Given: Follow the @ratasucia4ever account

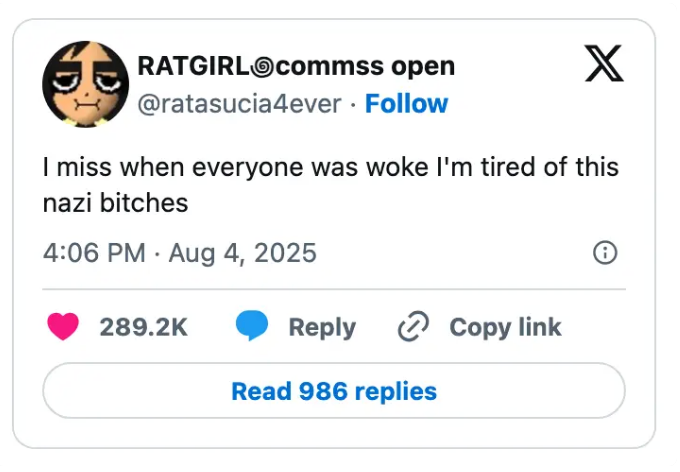Looking at the screenshot, I should pos(406,104).
